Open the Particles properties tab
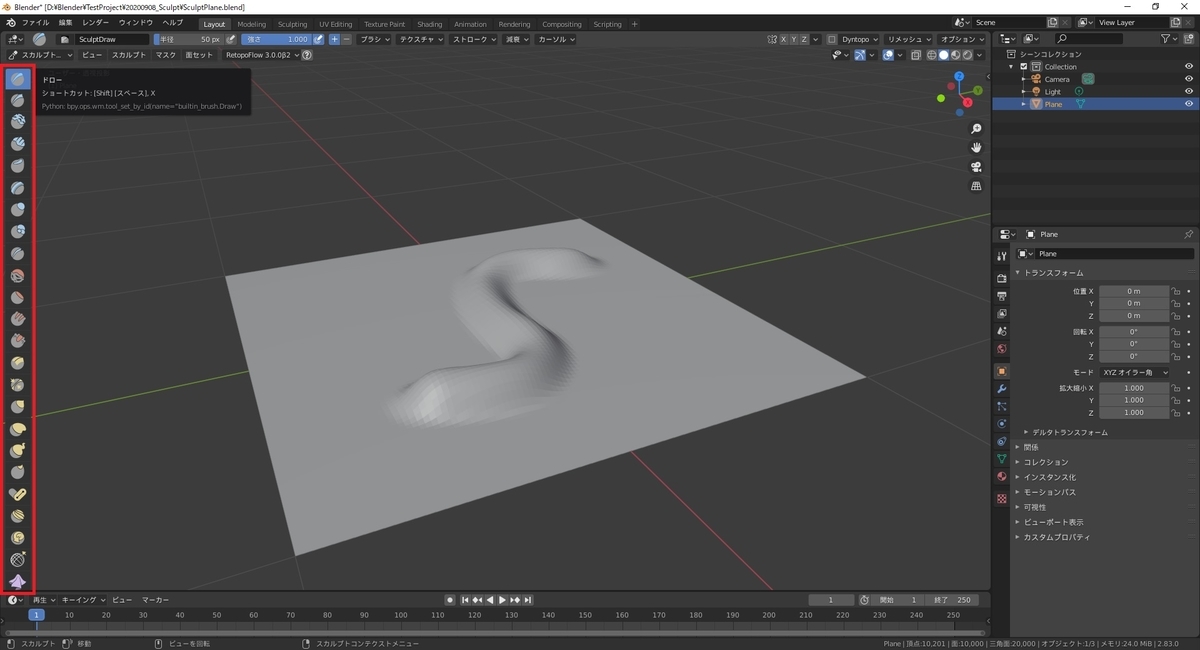The height and width of the screenshot is (650, 1200). pyautogui.click(x=1002, y=406)
